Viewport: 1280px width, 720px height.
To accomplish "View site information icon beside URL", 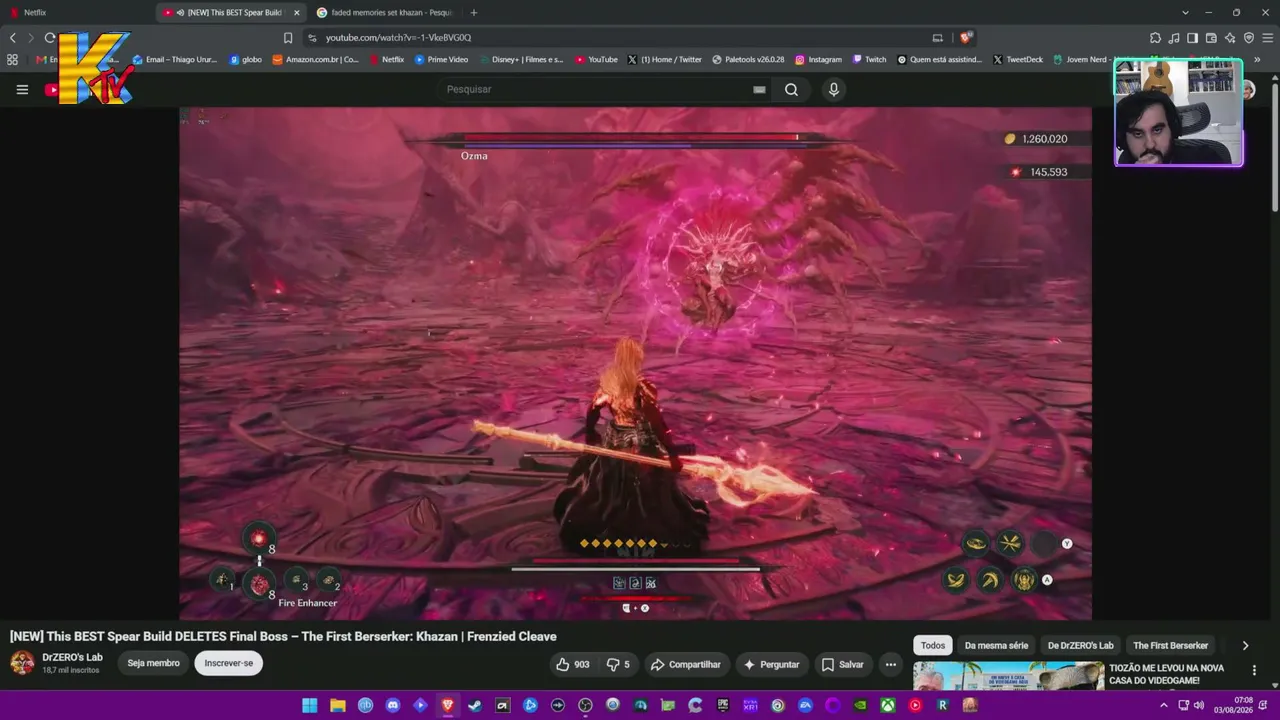I will pyautogui.click(x=312, y=38).
